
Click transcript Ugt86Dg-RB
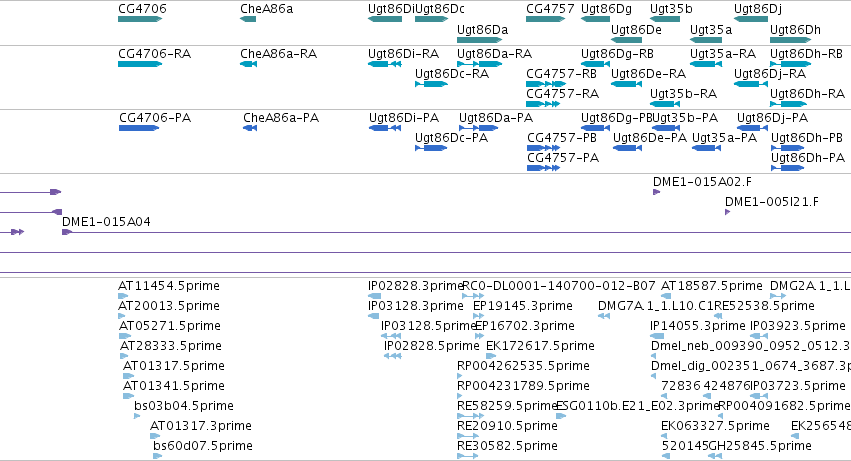[x=595, y=64]
